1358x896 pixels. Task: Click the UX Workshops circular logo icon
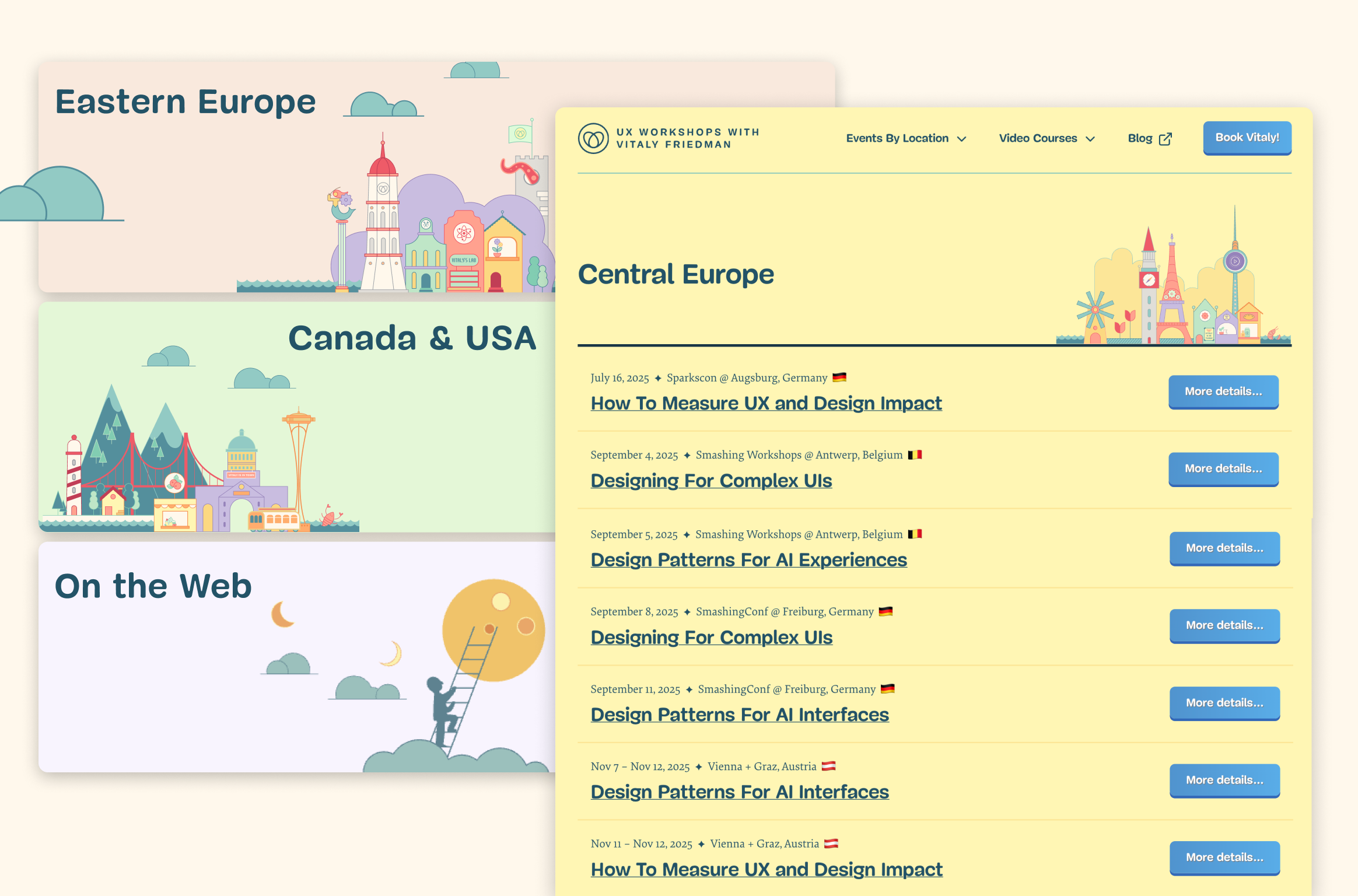593,138
